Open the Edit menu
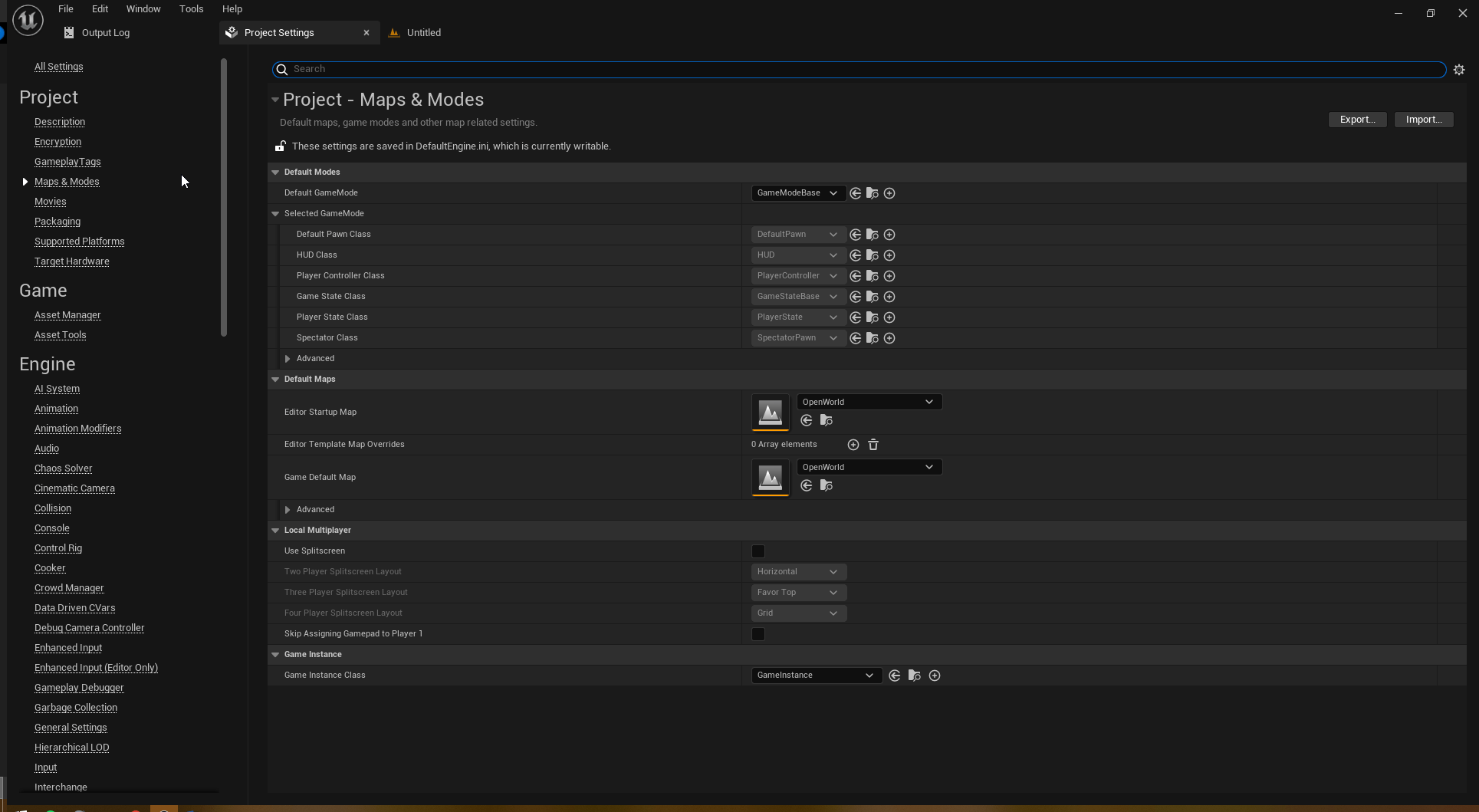The height and width of the screenshot is (812, 1479). pyautogui.click(x=100, y=9)
